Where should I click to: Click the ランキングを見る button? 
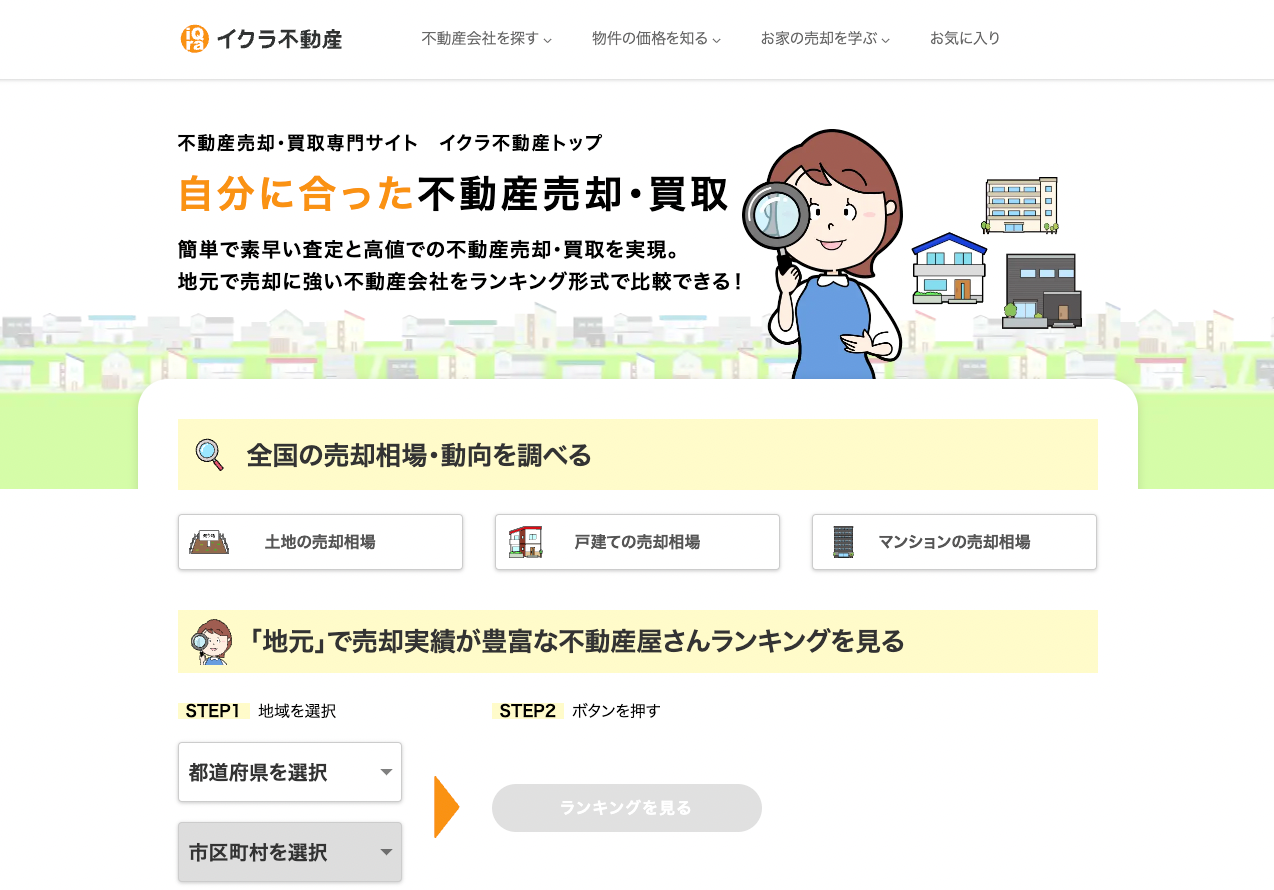point(627,808)
